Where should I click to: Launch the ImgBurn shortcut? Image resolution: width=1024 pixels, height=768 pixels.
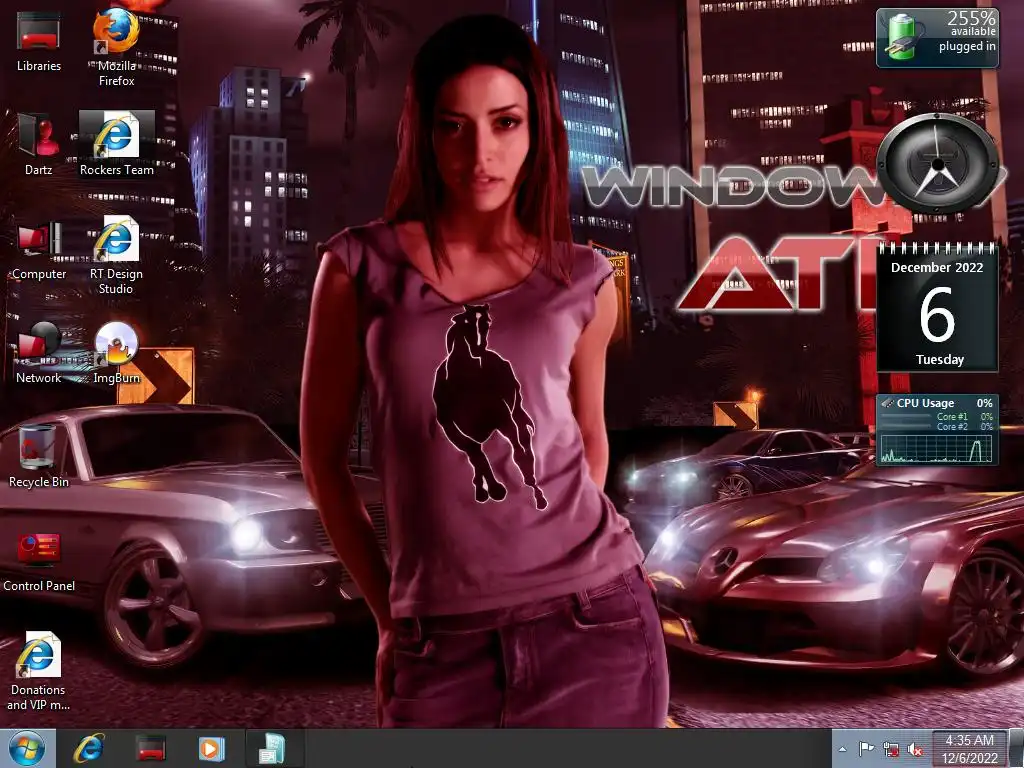coord(116,353)
